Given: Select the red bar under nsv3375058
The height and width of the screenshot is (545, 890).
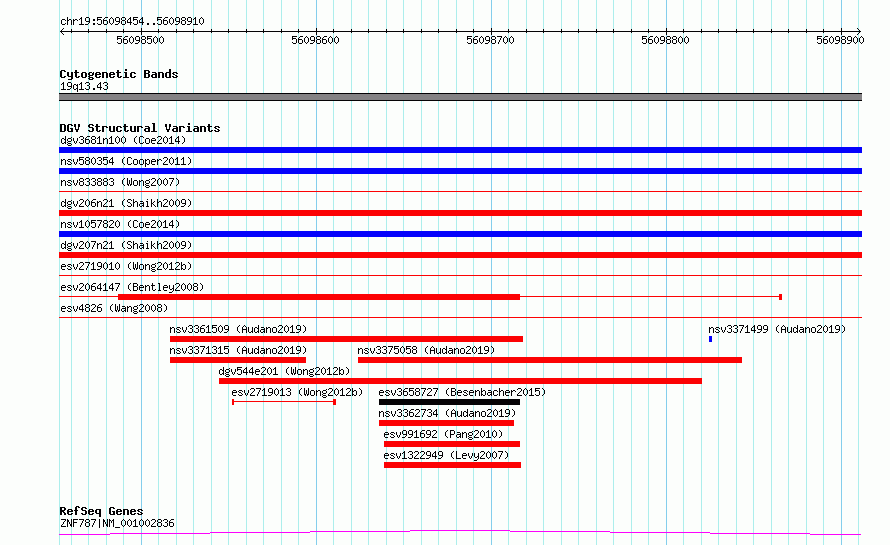Looking at the screenshot, I should 550,360.
